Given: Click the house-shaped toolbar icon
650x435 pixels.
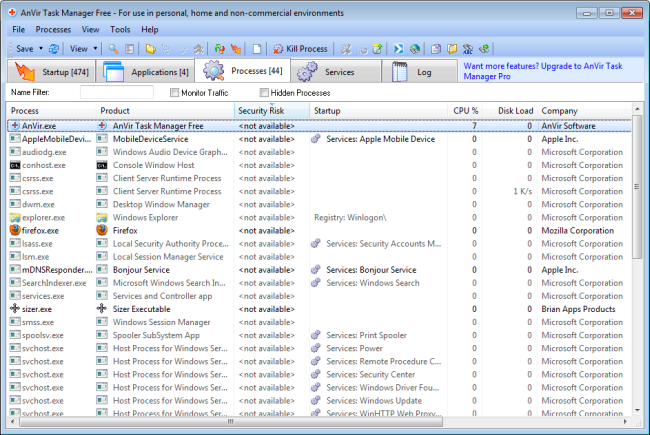Looking at the screenshot, I should (x=199, y=49).
